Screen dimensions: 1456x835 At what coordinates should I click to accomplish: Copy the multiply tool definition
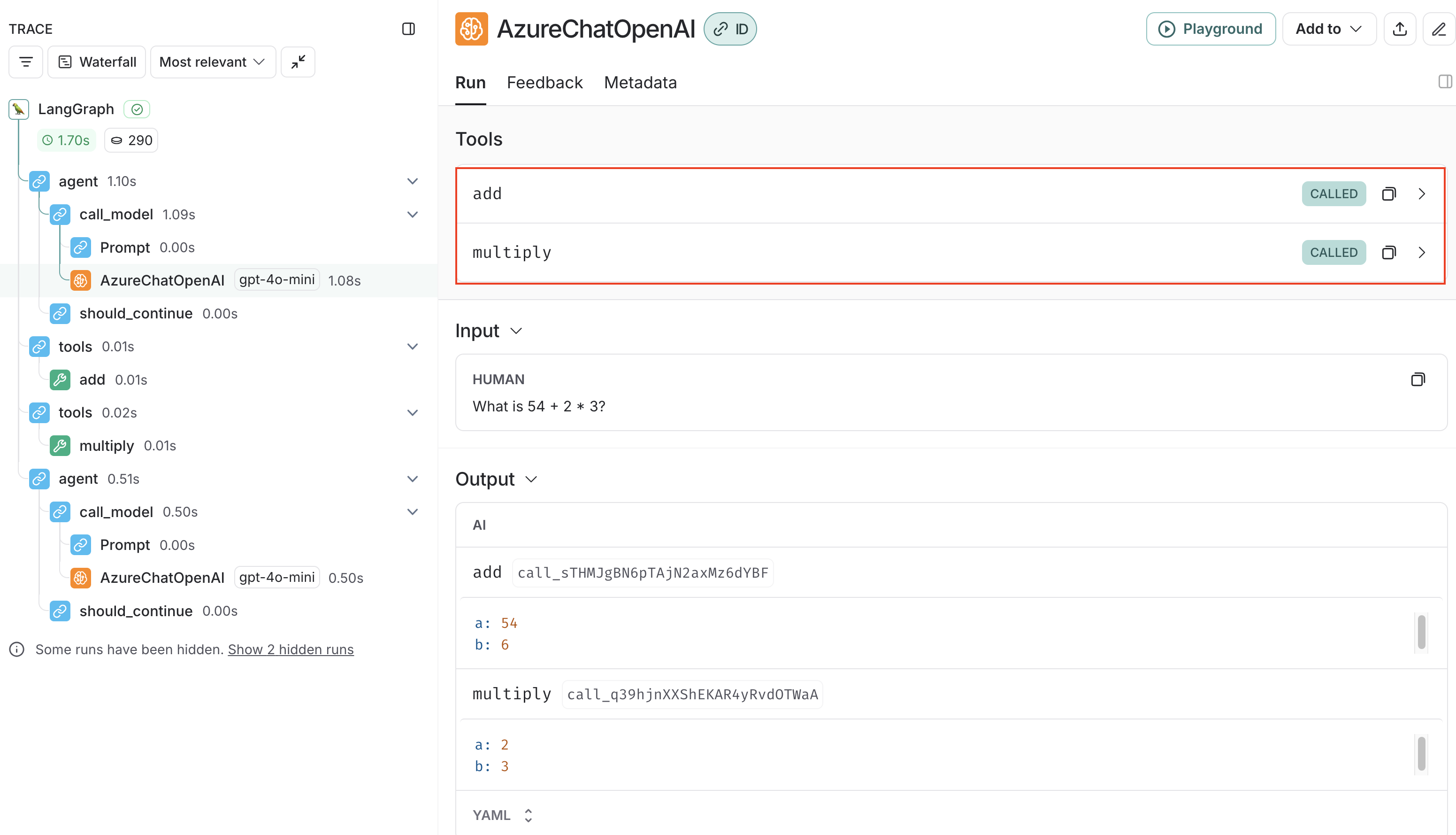pyautogui.click(x=1389, y=252)
